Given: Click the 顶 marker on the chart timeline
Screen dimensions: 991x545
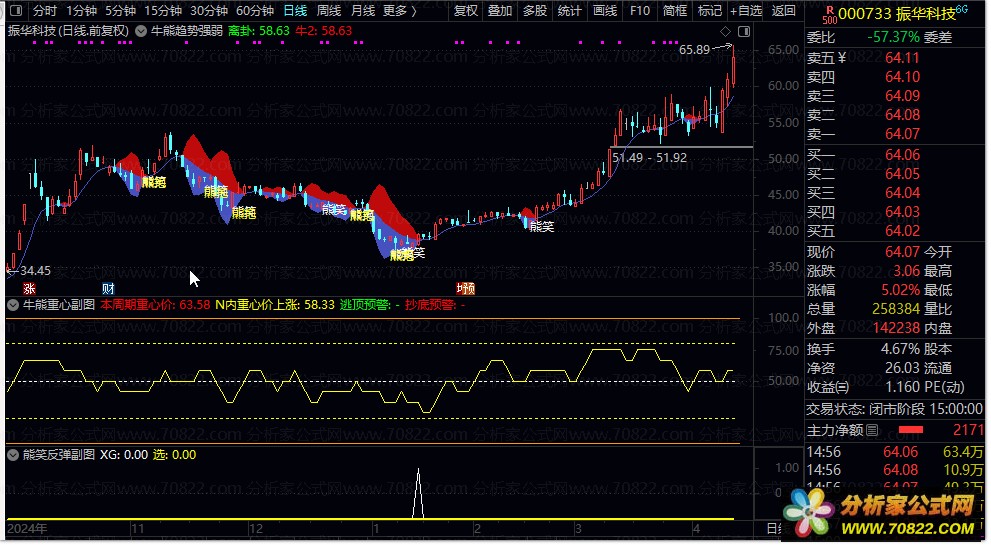Looking at the screenshot, I should [x=466, y=288].
